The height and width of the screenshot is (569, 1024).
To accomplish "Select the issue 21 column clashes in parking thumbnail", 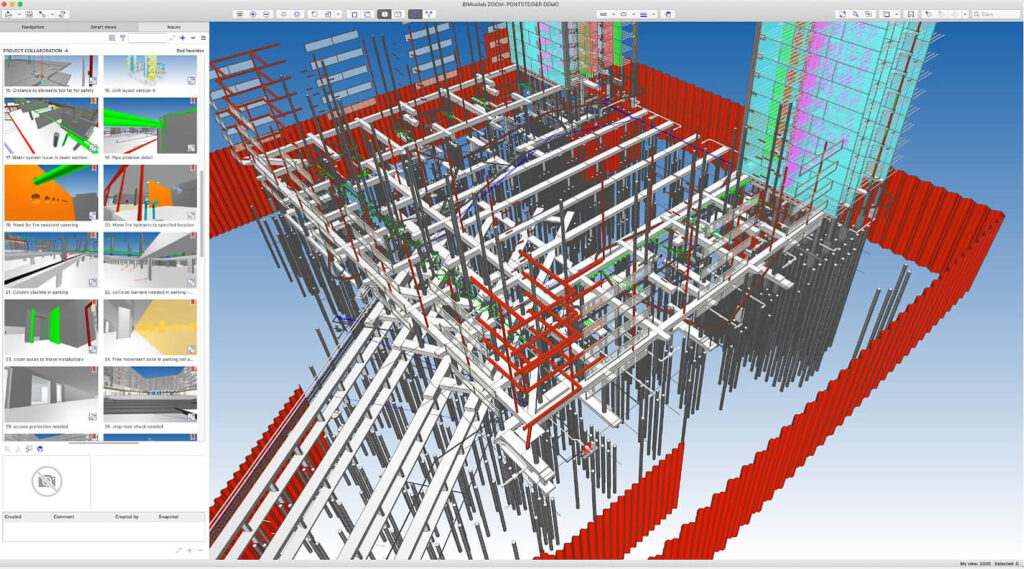I will (51, 260).
